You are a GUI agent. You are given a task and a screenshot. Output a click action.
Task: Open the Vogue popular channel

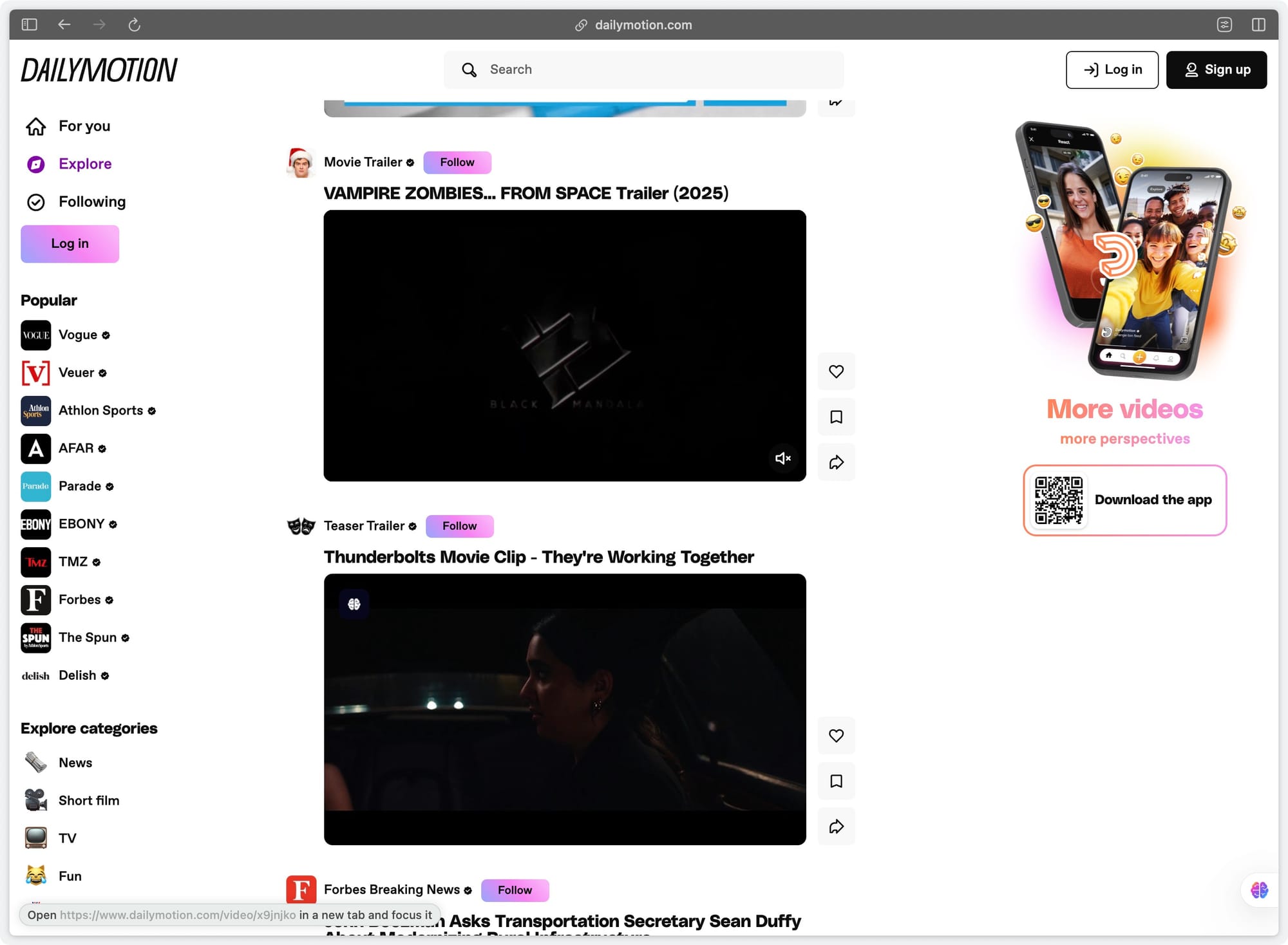pyautogui.click(x=77, y=335)
